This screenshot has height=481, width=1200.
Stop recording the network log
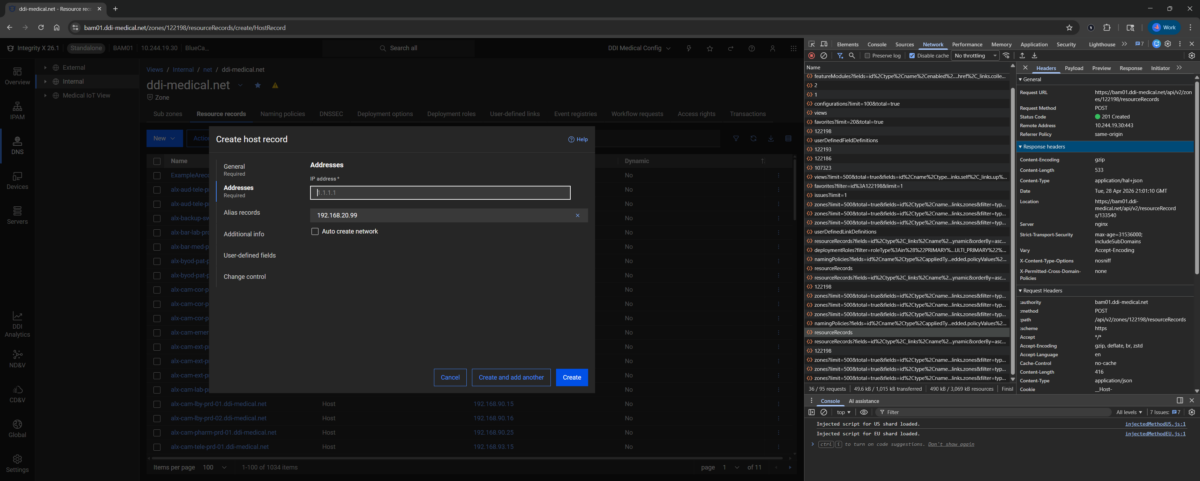pos(812,56)
